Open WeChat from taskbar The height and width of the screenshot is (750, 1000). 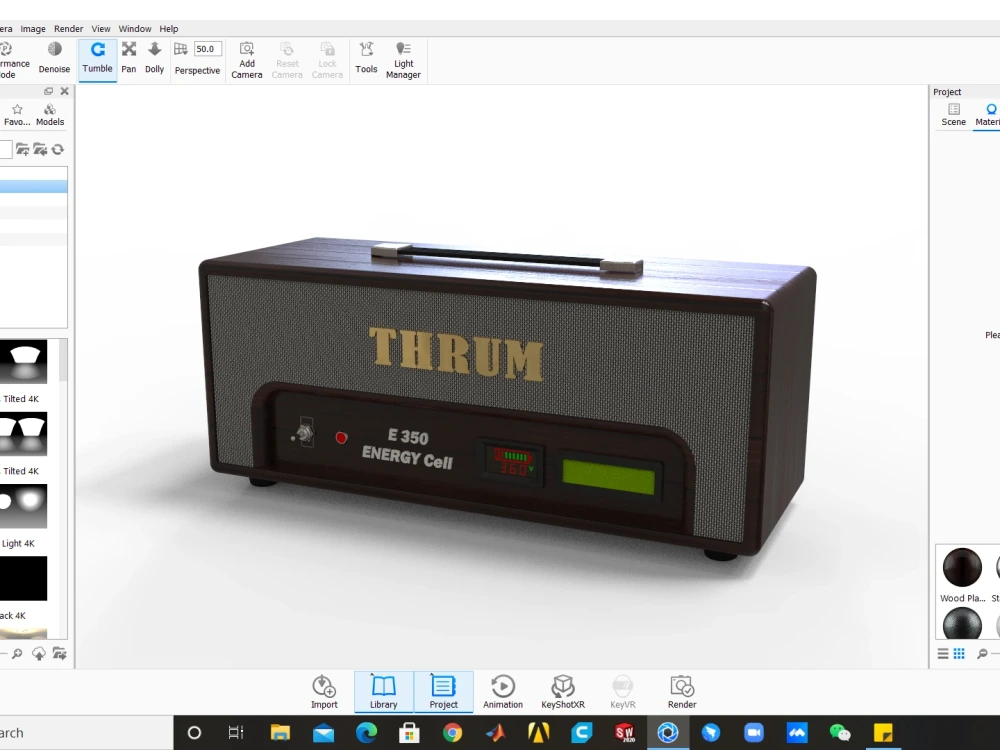point(840,733)
